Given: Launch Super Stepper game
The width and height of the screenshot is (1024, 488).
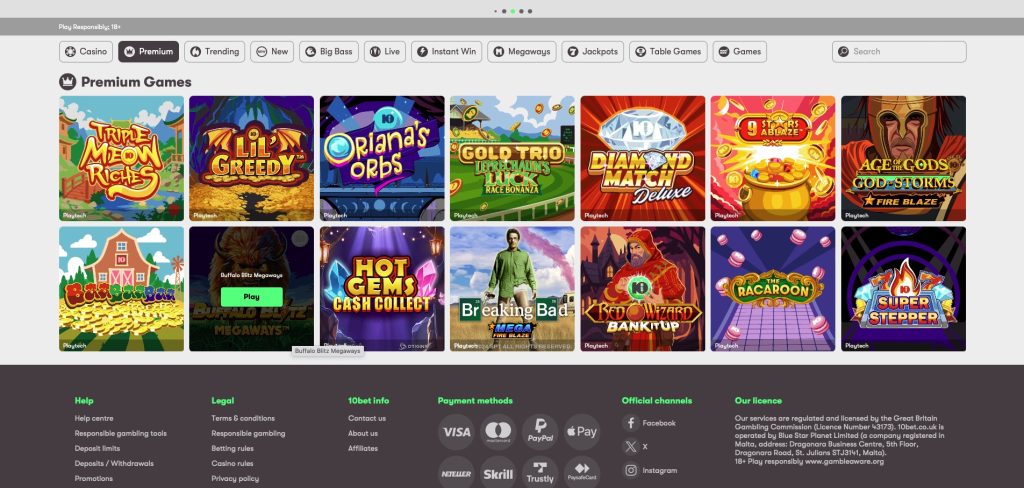Looking at the screenshot, I should (903, 289).
